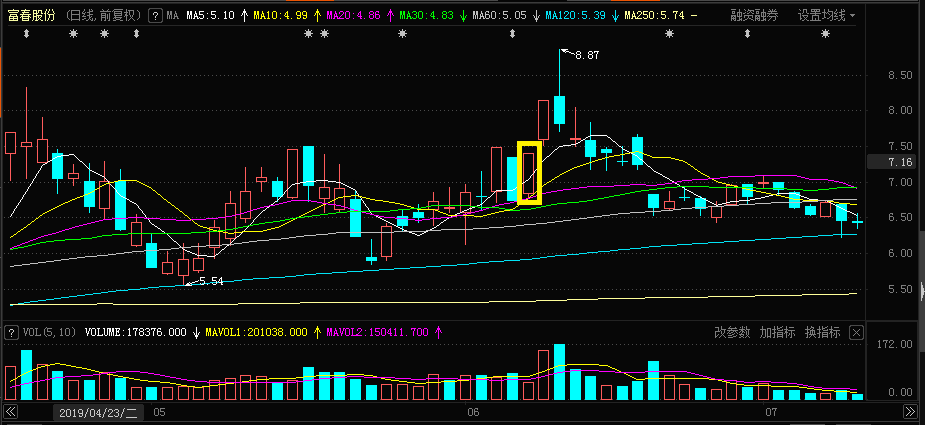Open the 设置均线 dropdown
The width and height of the screenshot is (925, 425).
point(826,16)
